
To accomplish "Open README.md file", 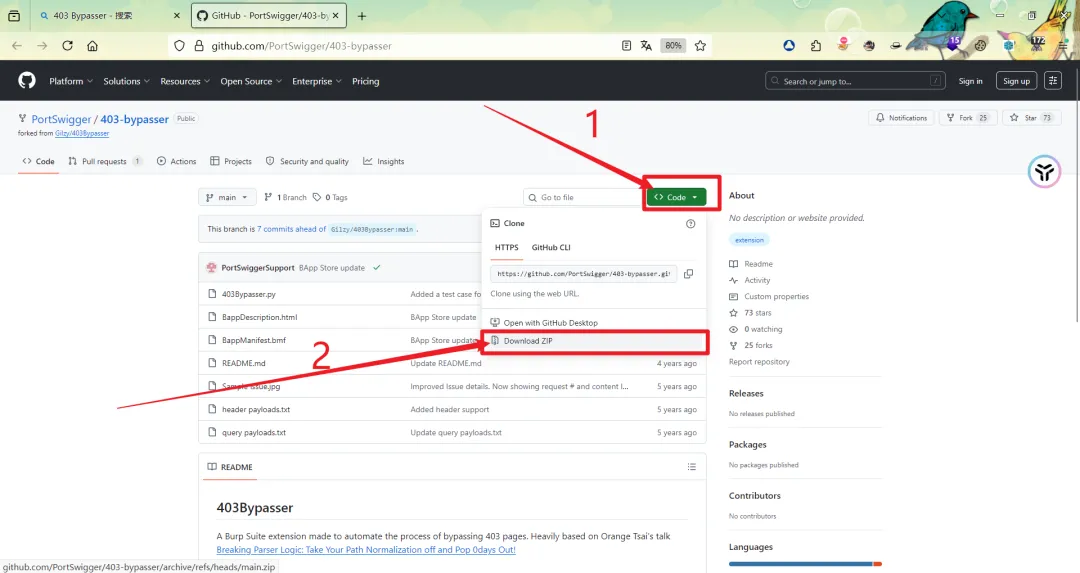I will click(x=243, y=363).
